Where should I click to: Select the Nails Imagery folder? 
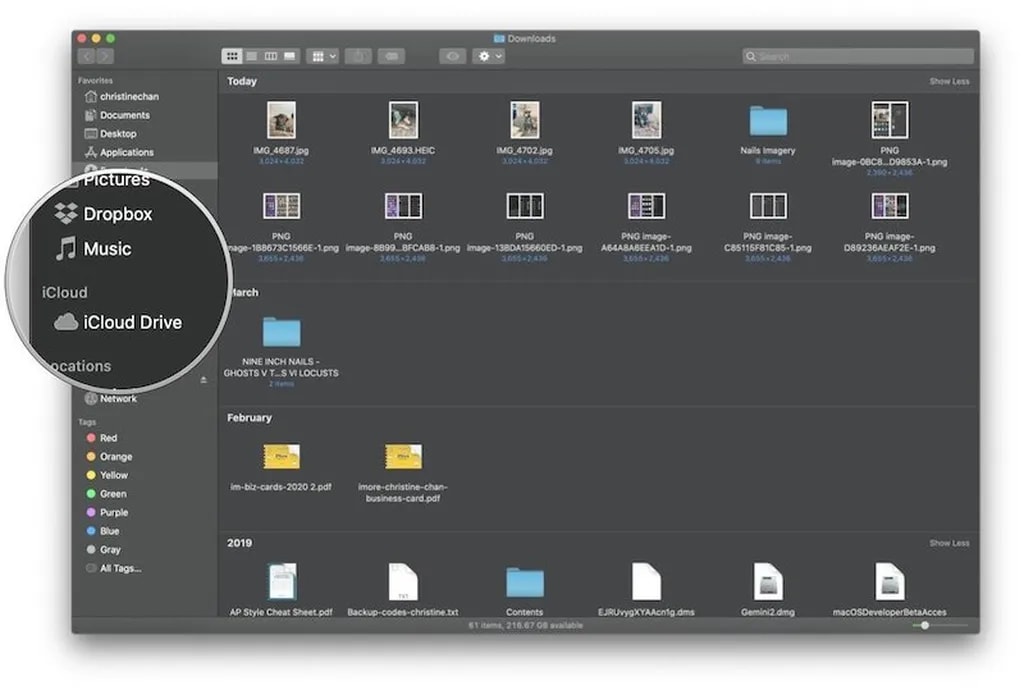click(x=768, y=122)
